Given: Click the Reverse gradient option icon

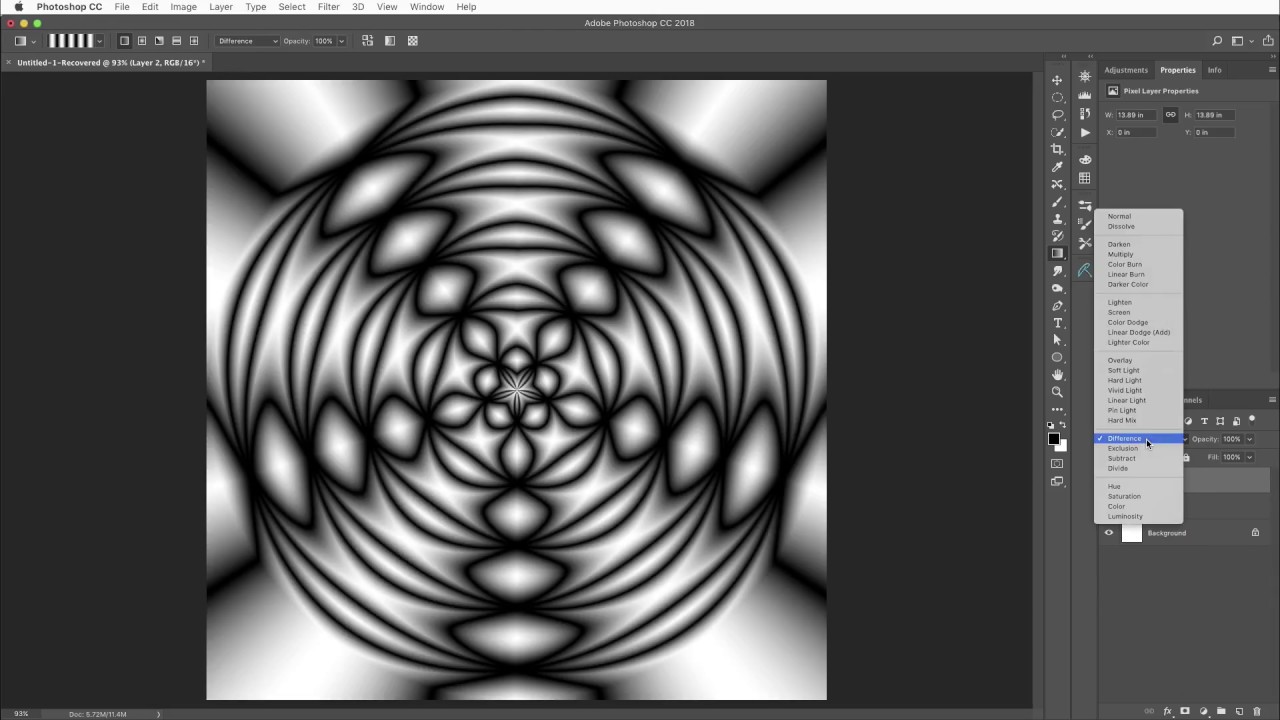Looking at the screenshot, I should [x=368, y=41].
